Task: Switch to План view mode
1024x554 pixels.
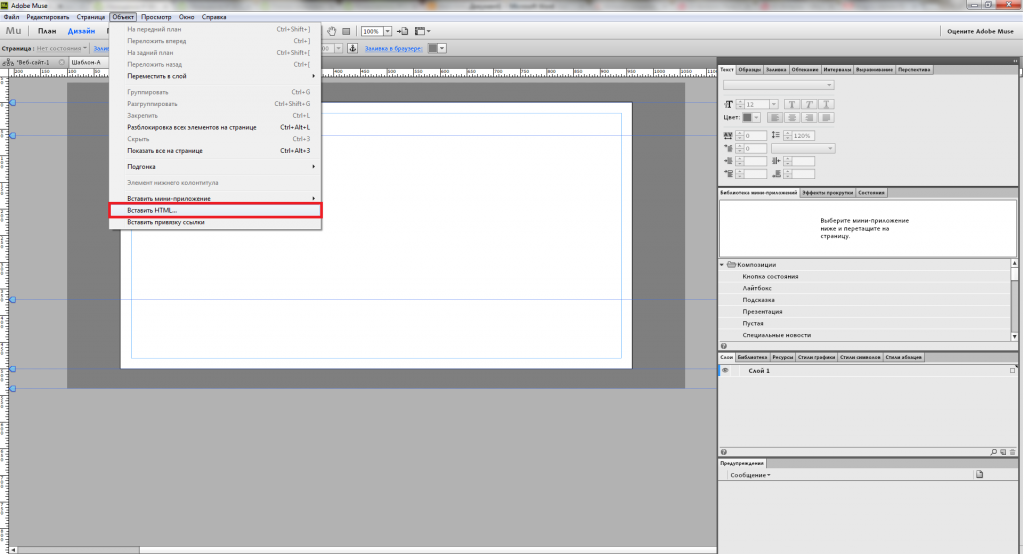Action: pos(47,32)
